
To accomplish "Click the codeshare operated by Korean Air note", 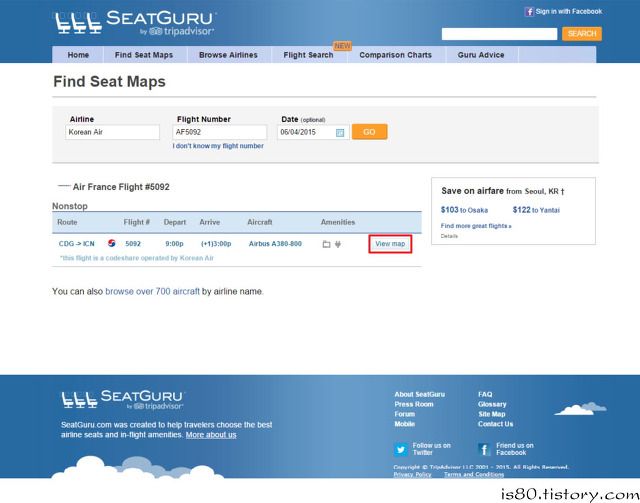I will (136, 258).
